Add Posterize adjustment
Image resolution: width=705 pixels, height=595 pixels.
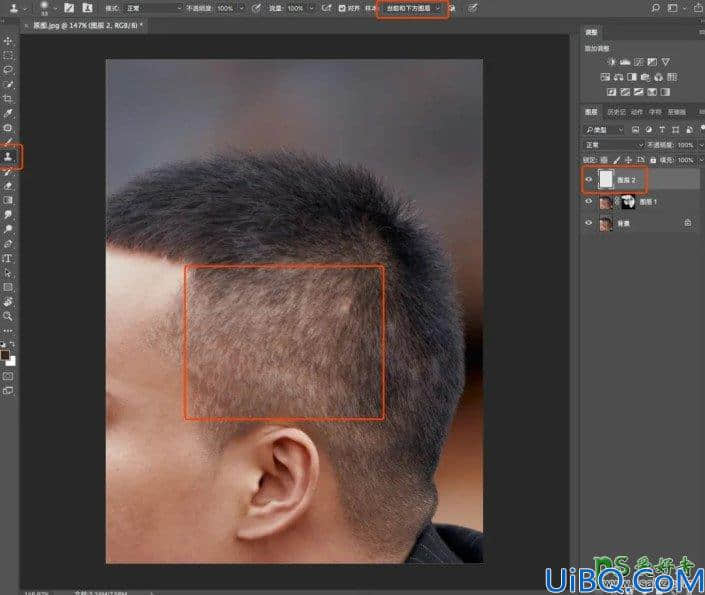point(625,92)
